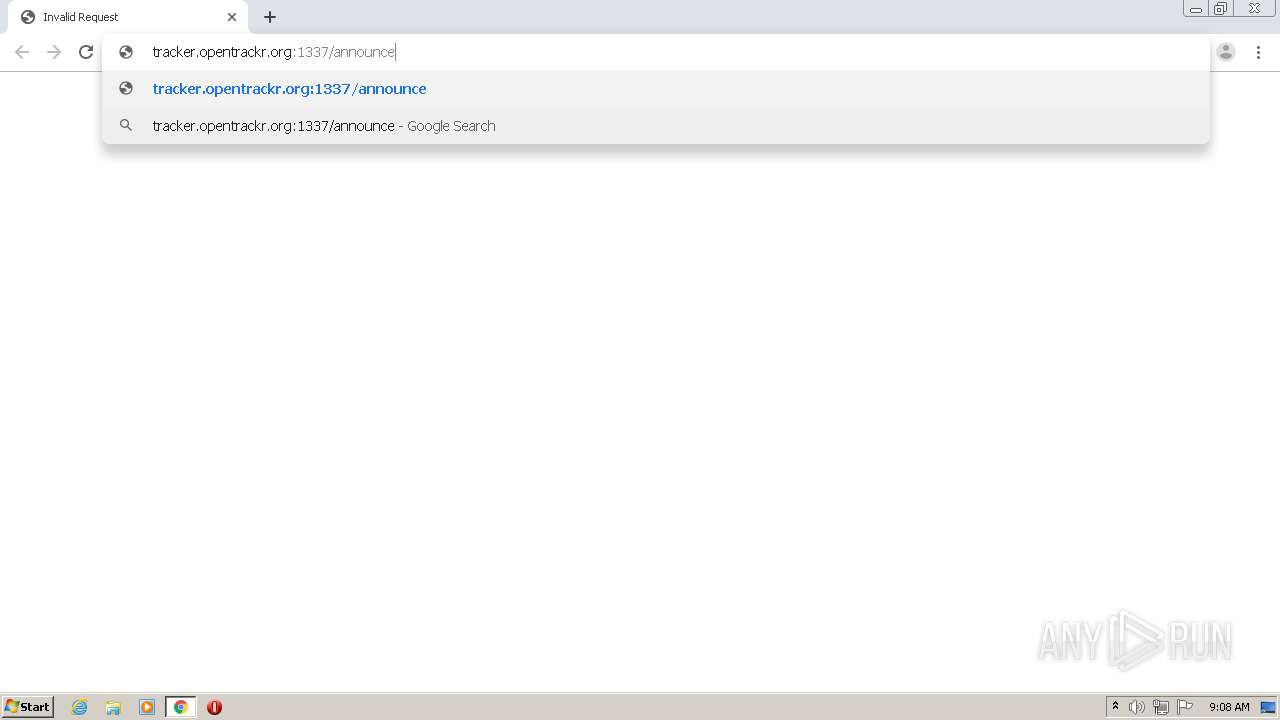Open Windows Media Player from taskbar
Screen dimensions: 1280x720
(147, 707)
